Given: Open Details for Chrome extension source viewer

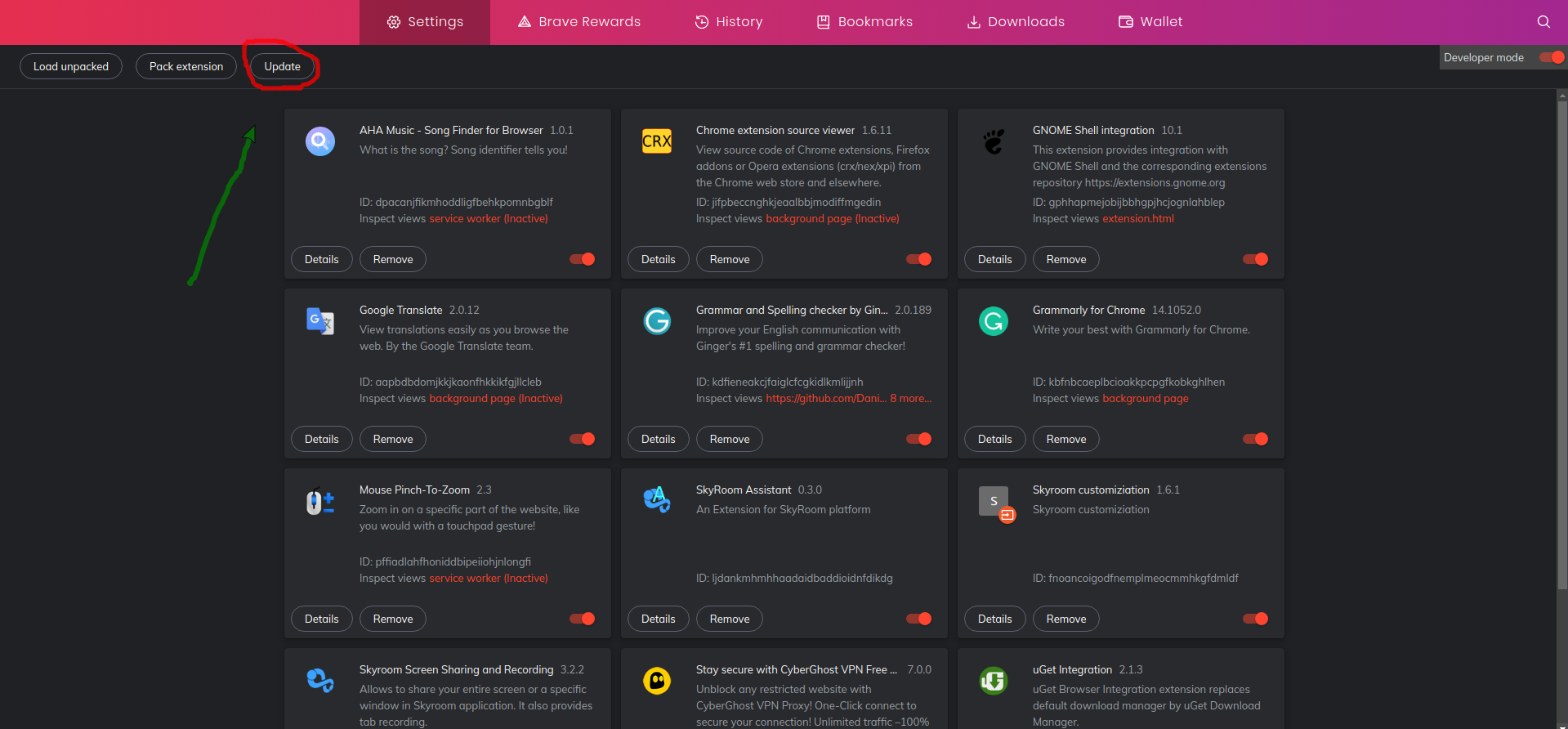Looking at the screenshot, I should point(659,259).
